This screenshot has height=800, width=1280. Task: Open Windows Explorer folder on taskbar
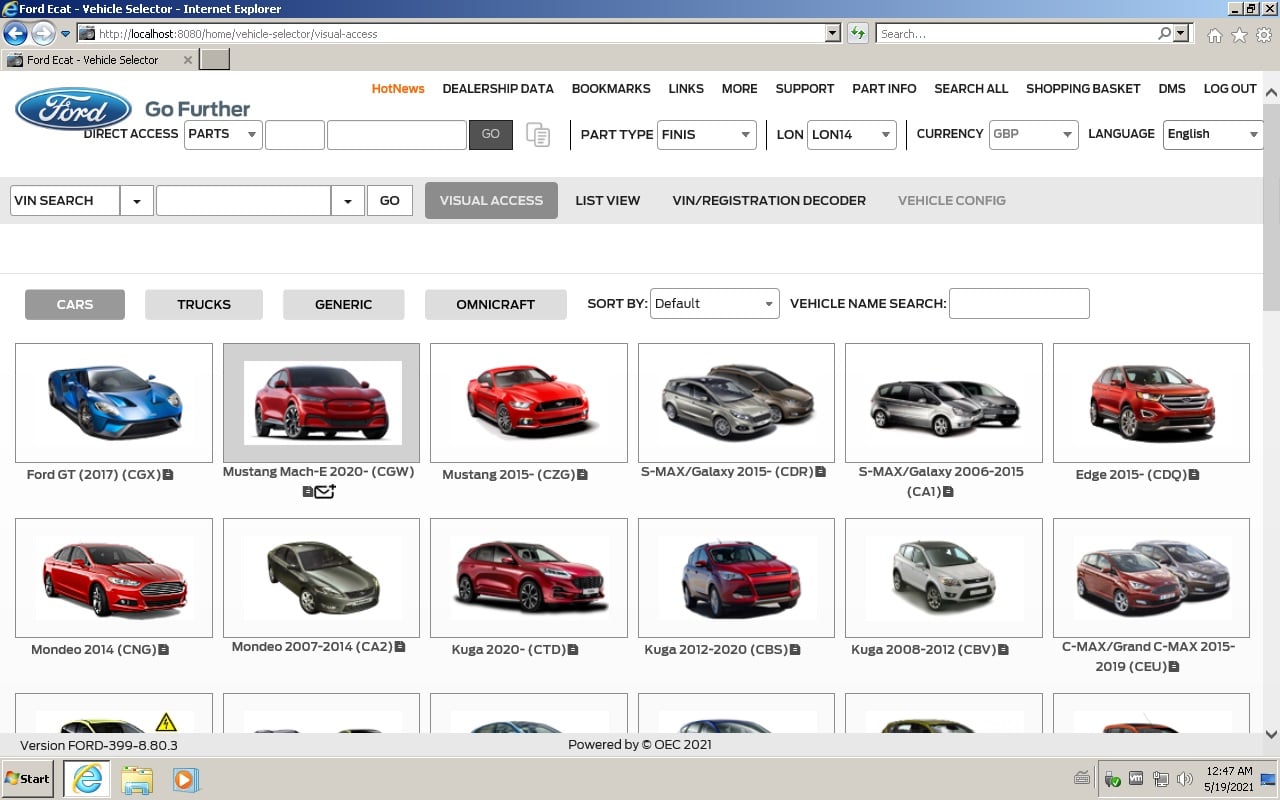137,779
